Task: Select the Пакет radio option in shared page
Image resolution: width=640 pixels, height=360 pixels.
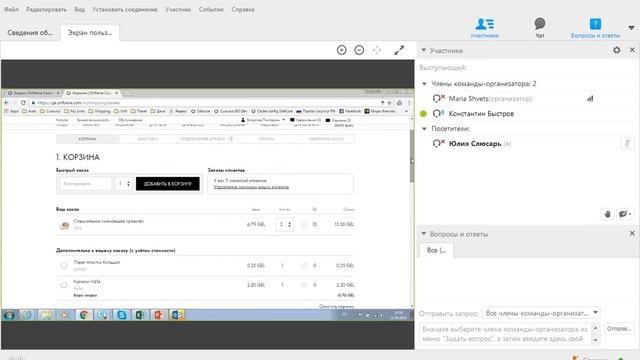Action: point(64,266)
